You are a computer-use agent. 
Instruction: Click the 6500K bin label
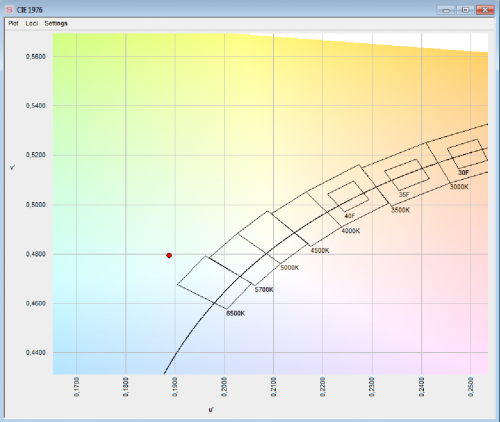click(235, 313)
